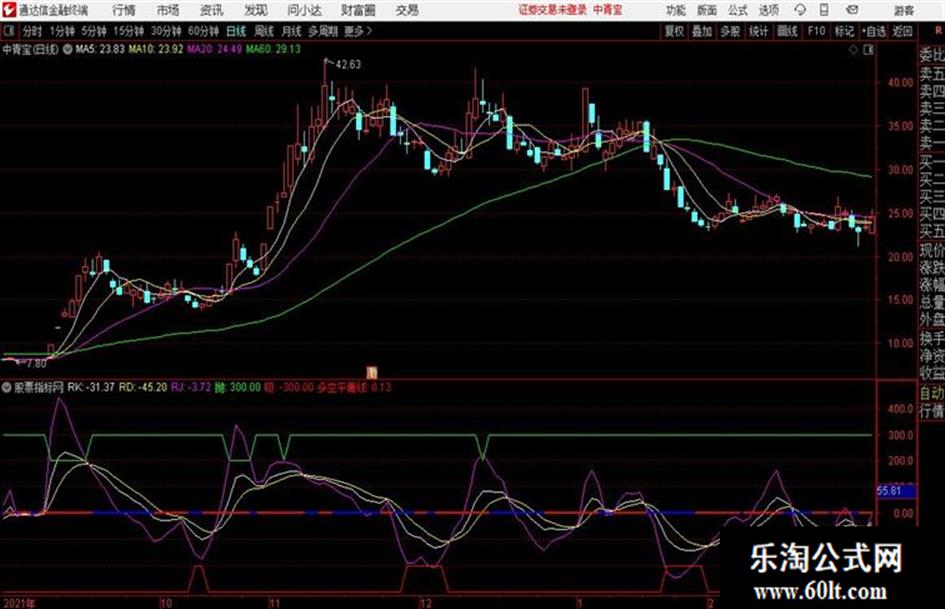Image resolution: width=945 pixels, height=609 pixels.
Task: Switch to the 1分钟 period tab
Action: pos(62,31)
